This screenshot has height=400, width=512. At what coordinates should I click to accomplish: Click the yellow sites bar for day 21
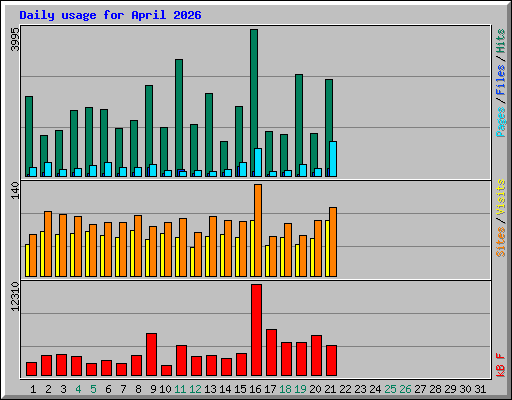tap(327, 248)
